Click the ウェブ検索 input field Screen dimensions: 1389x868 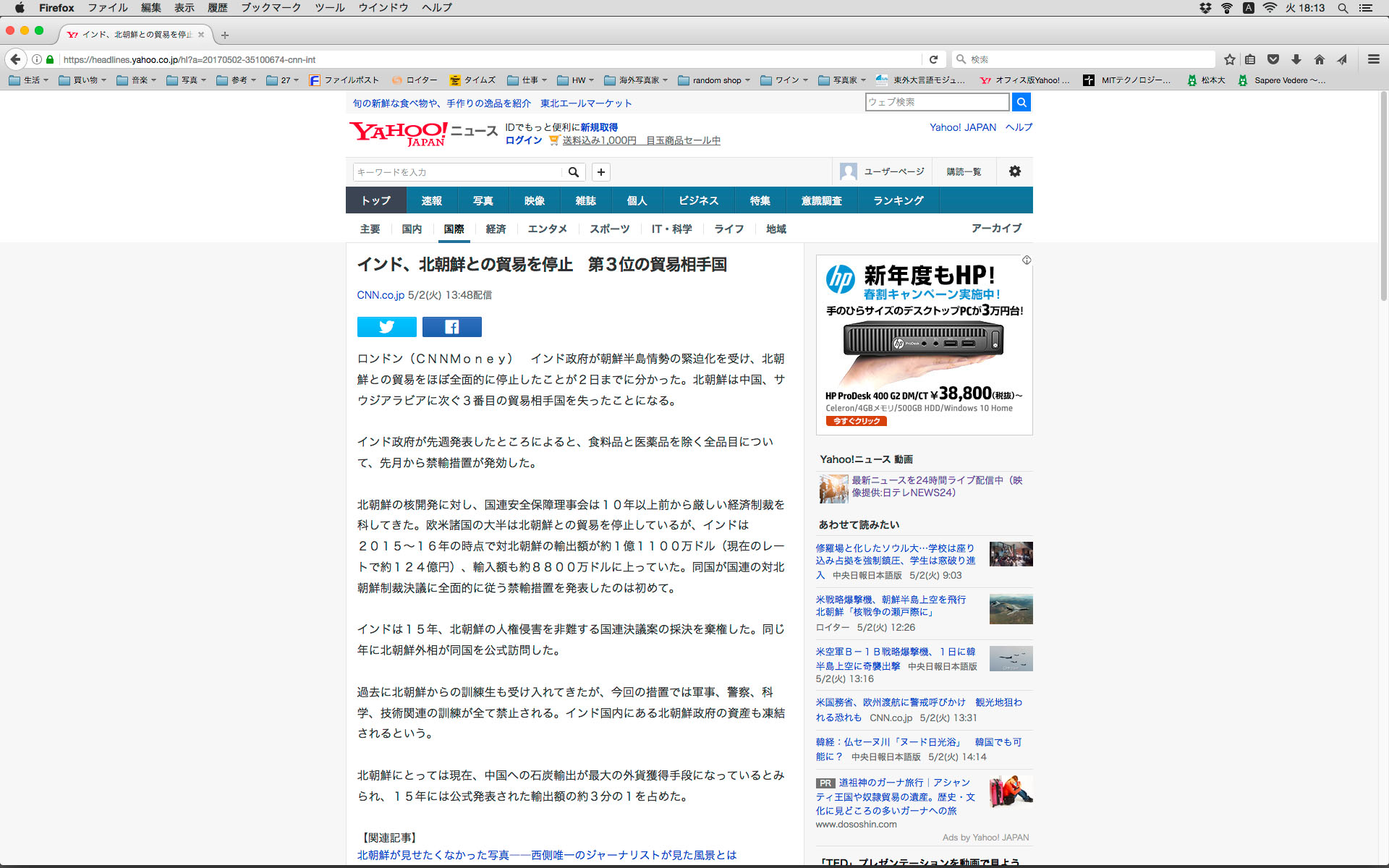(x=936, y=102)
